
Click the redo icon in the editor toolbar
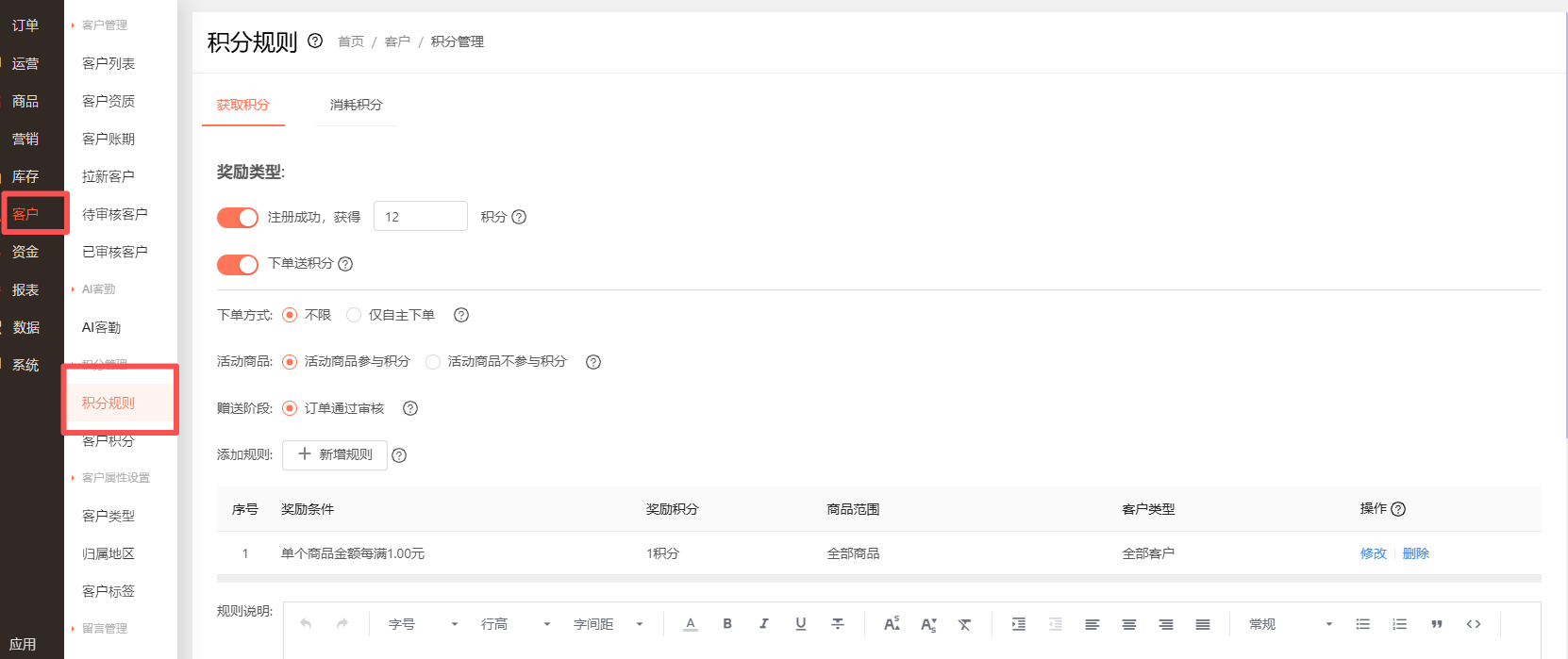pyautogui.click(x=342, y=624)
